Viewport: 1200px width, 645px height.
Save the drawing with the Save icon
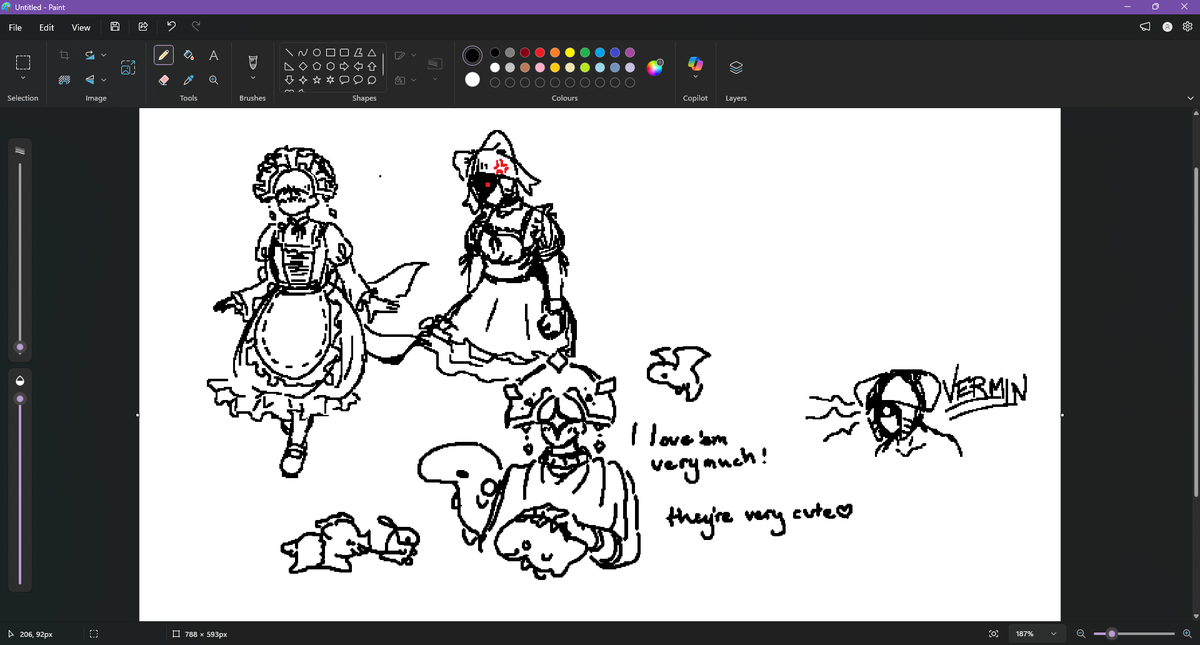(115, 27)
